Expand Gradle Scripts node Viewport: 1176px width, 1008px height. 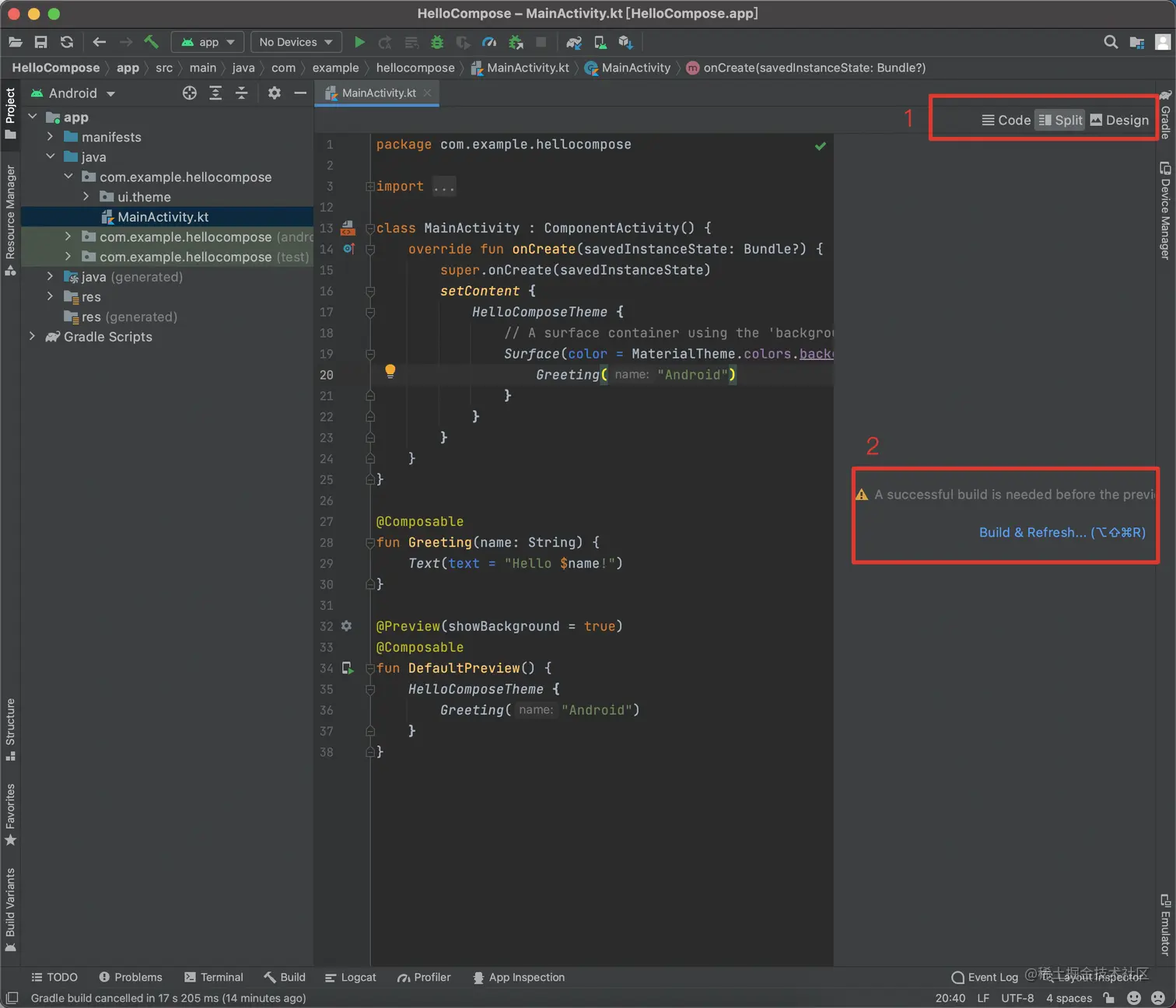(x=33, y=336)
